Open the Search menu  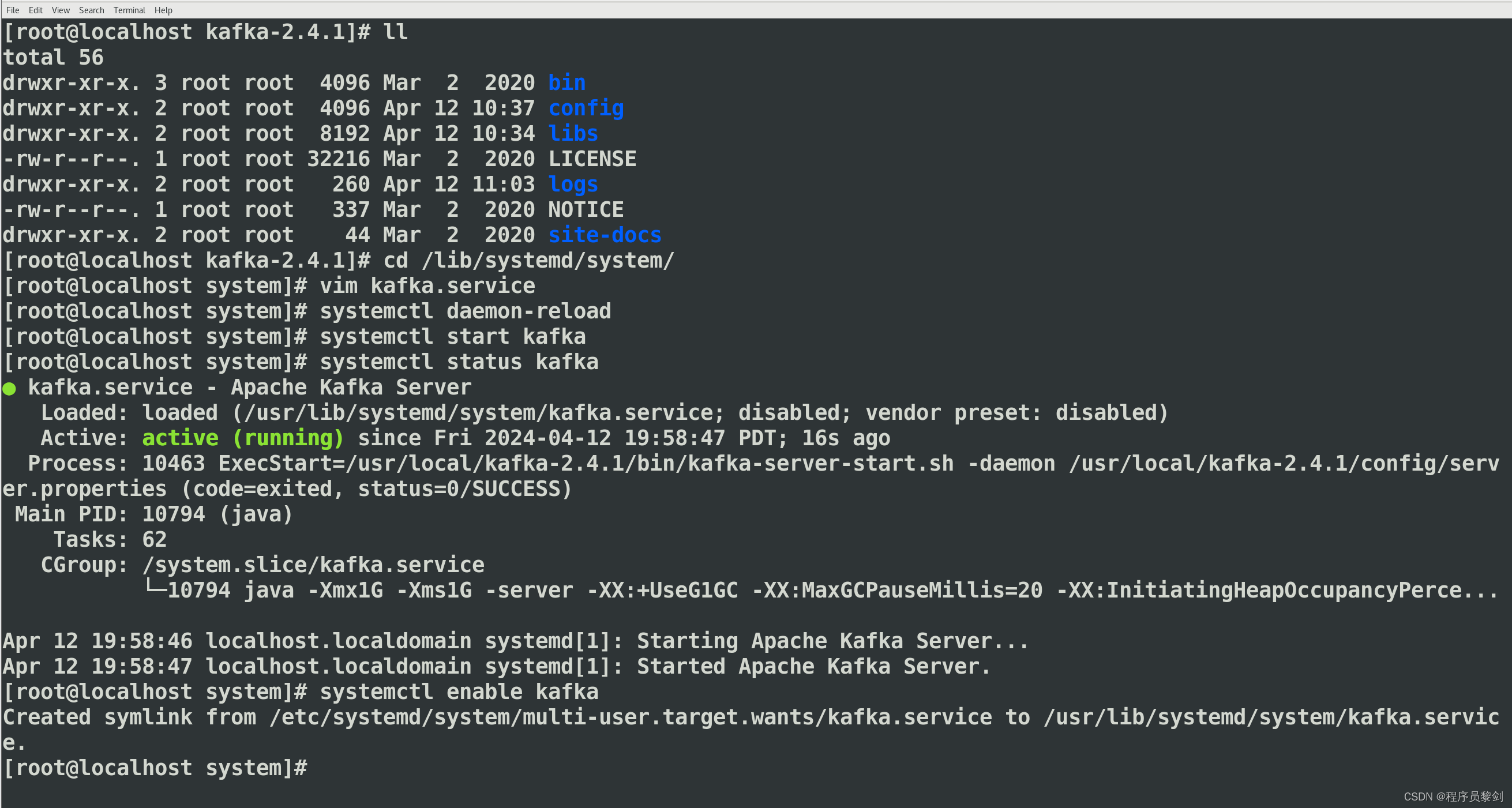[x=91, y=9]
